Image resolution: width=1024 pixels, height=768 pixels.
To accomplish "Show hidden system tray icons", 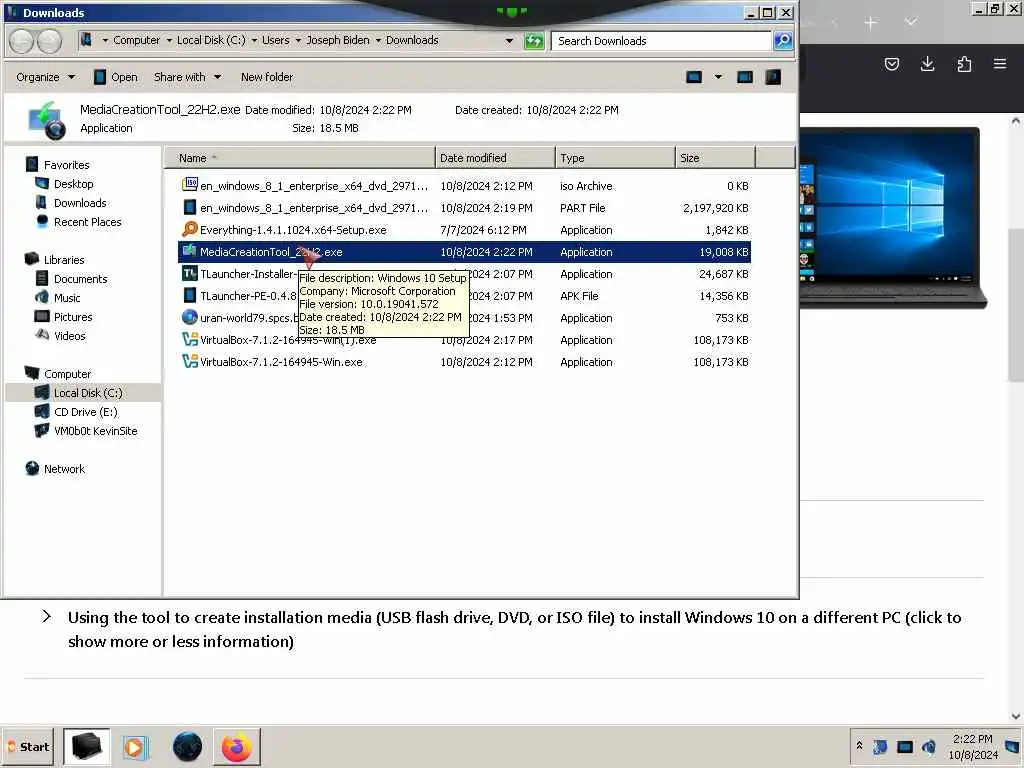I will [859, 746].
